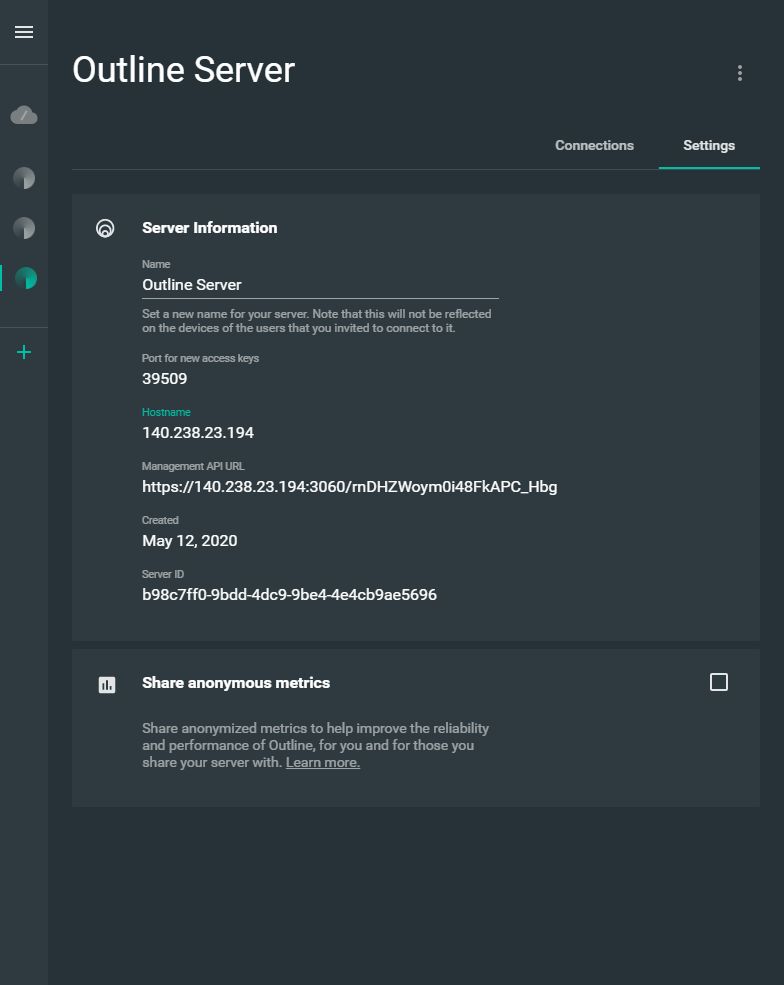Enable the Share anonymous metrics checkbox
The height and width of the screenshot is (985, 784).
(719, 682)
